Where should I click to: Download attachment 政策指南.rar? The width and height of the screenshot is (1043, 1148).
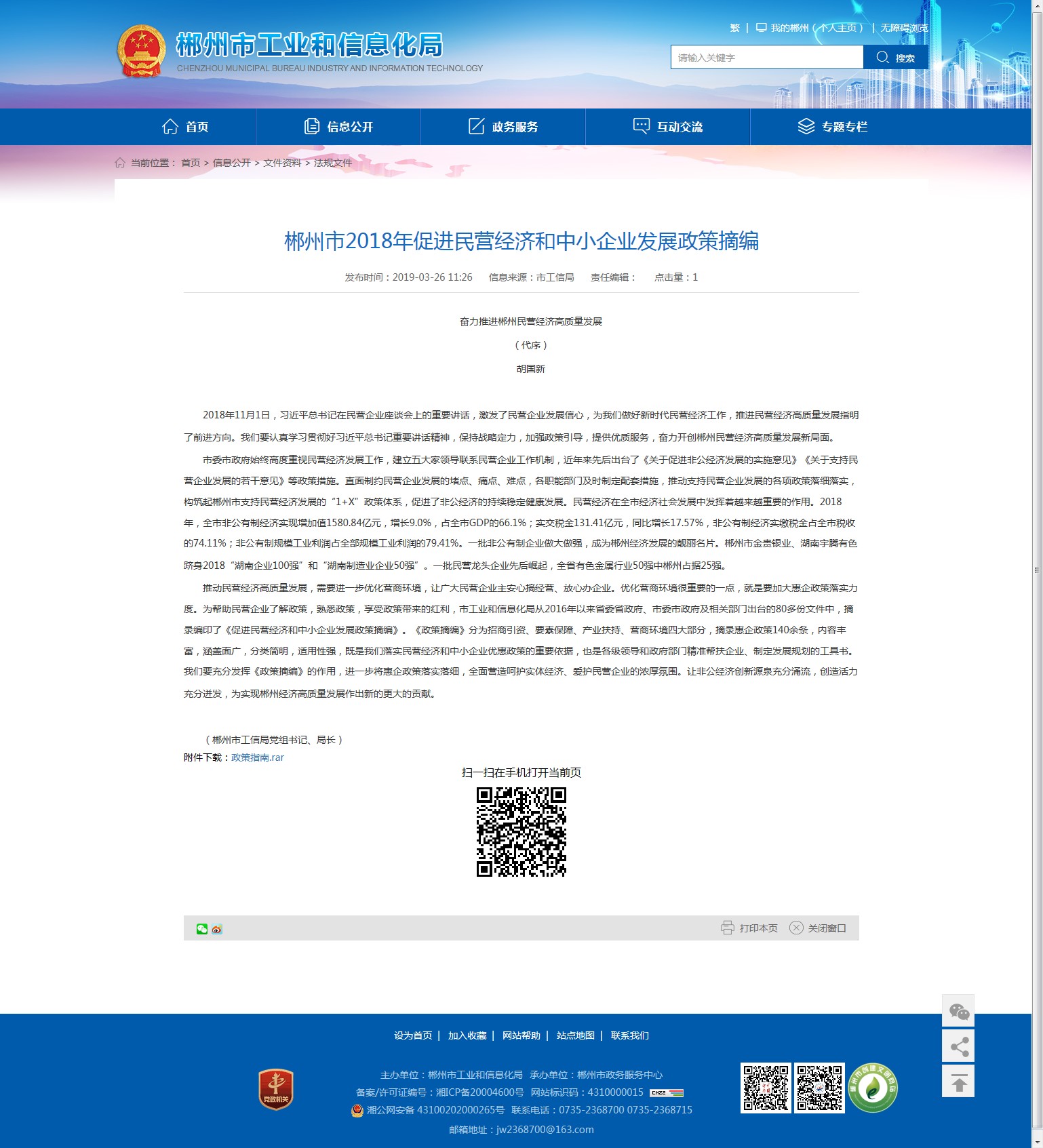point(258,757)
